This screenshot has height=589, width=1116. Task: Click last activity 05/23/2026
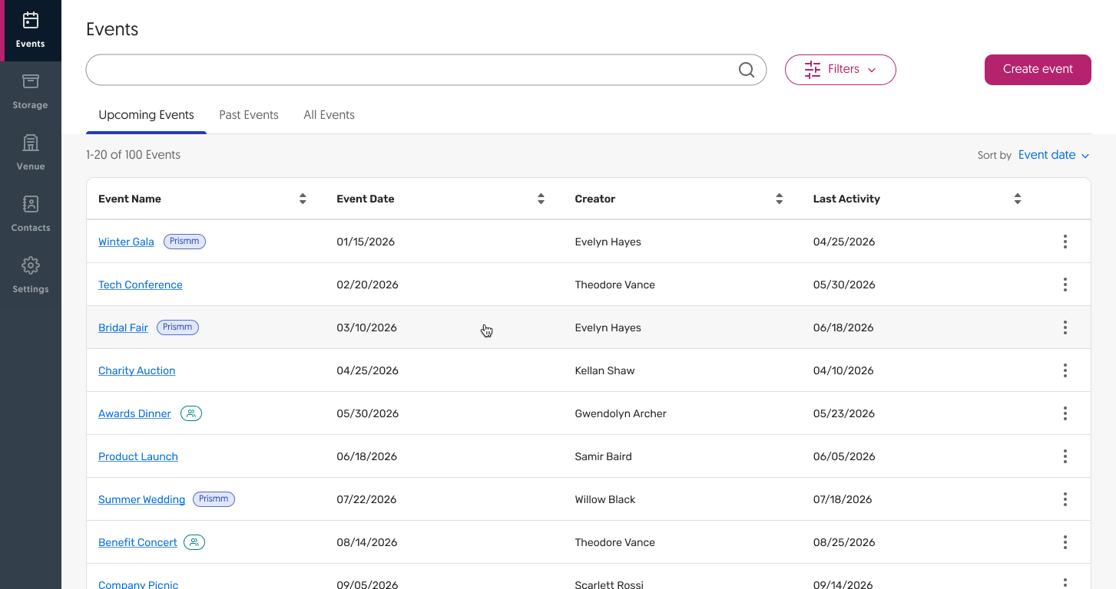click(x=844, y=414)
